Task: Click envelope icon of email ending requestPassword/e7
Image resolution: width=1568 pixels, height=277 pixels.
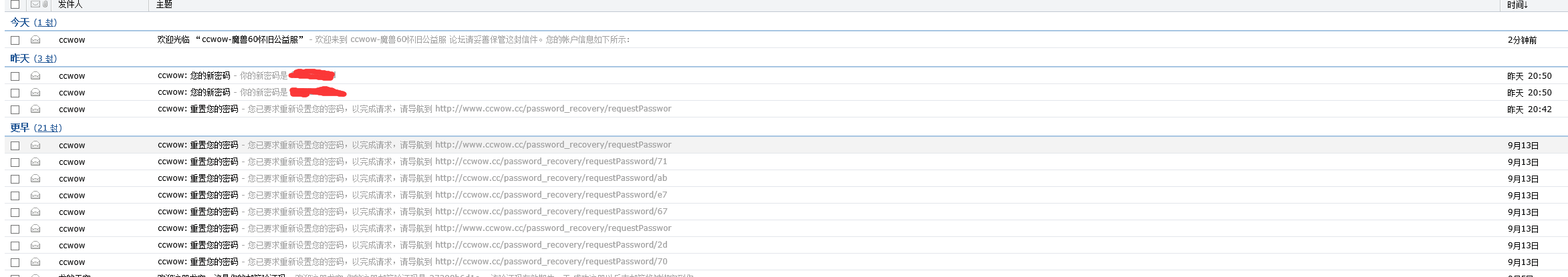Action: click(35, 196)
